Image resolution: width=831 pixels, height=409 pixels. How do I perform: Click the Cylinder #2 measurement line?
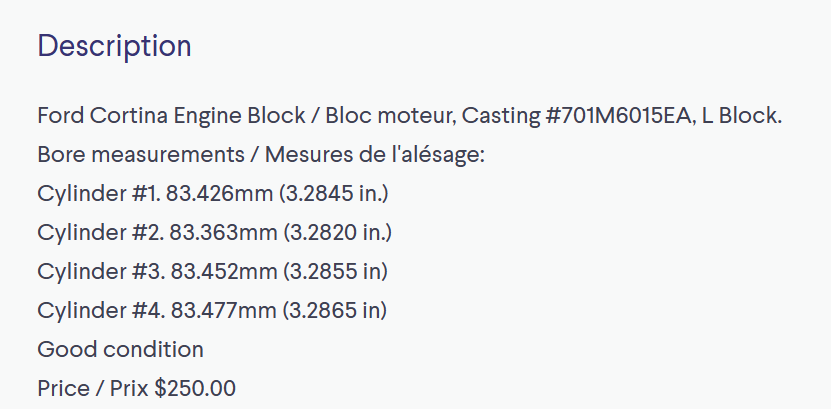tap(215, 233)
